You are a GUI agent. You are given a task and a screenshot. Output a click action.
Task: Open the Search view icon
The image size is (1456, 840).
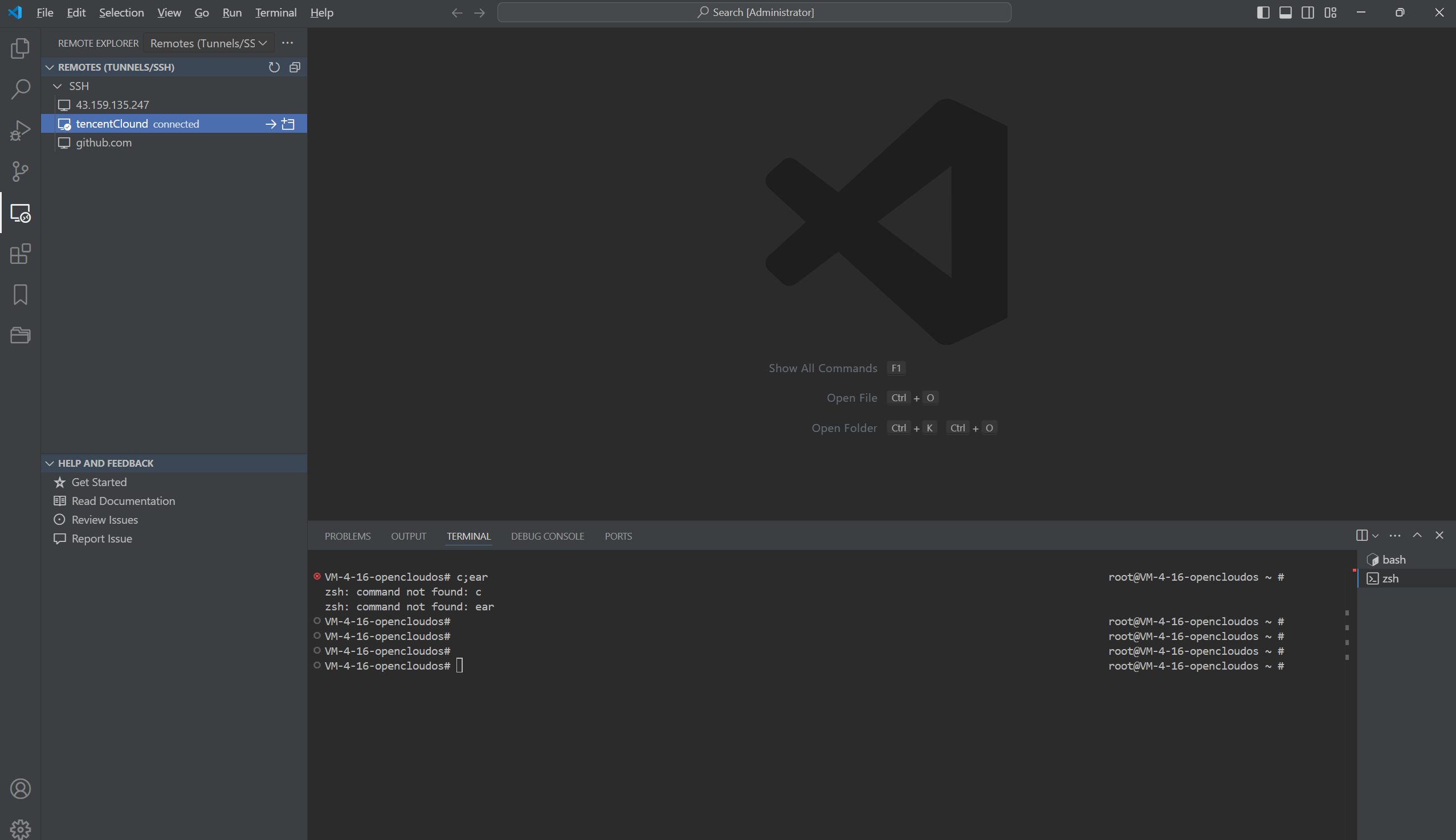(x=20, y=89)
